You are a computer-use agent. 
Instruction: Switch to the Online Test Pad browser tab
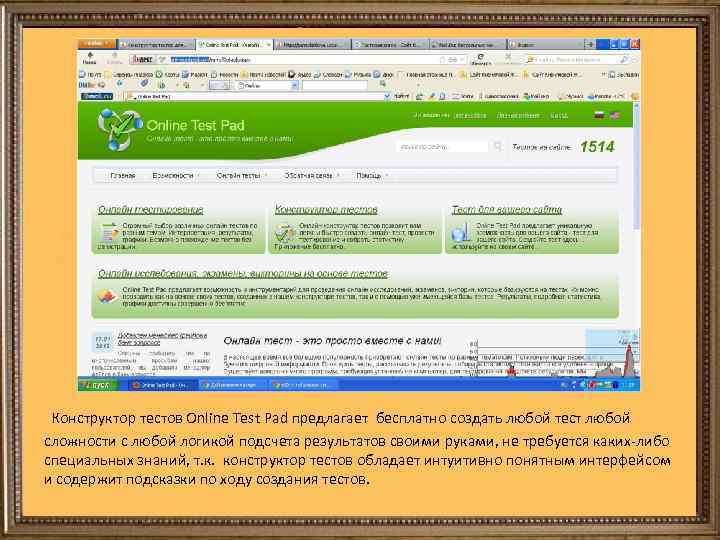coord(235,45)
